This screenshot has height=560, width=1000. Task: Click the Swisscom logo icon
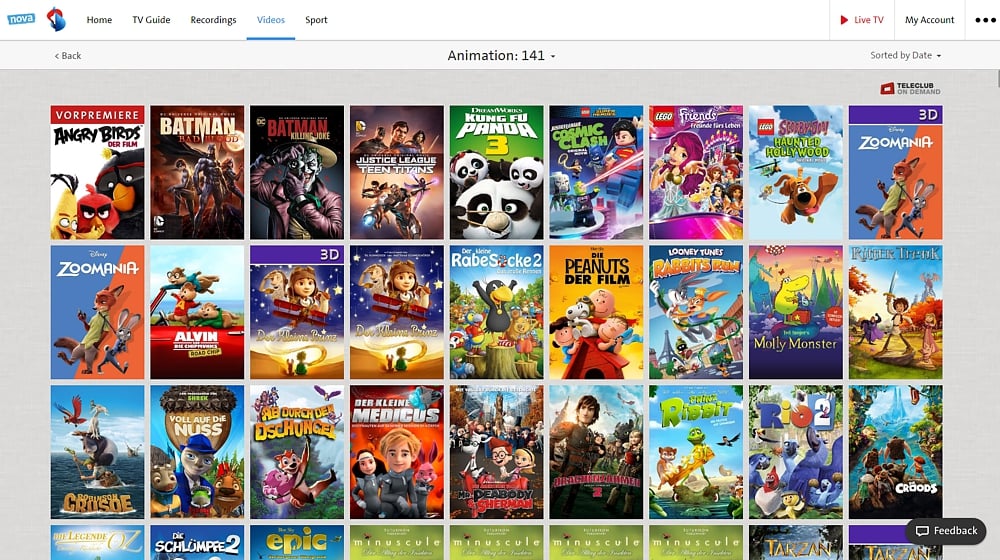57,20
